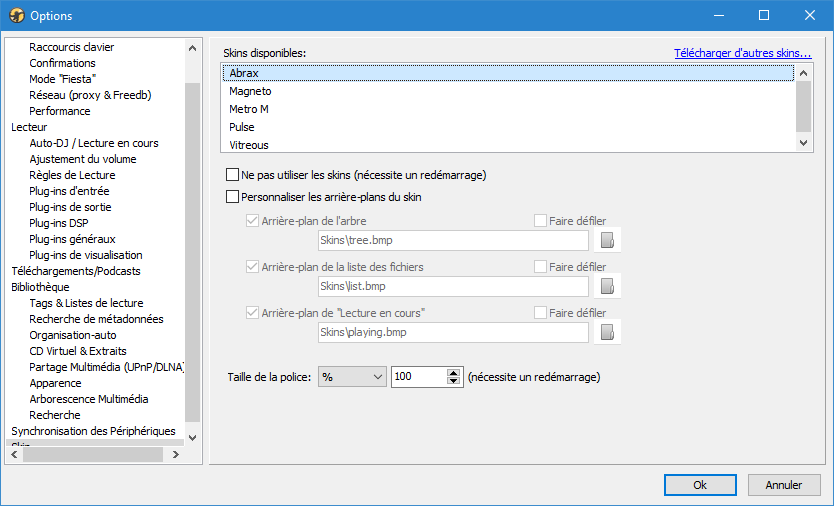Confirm with the Ok button
834x506 pixels.
[700, 485]
